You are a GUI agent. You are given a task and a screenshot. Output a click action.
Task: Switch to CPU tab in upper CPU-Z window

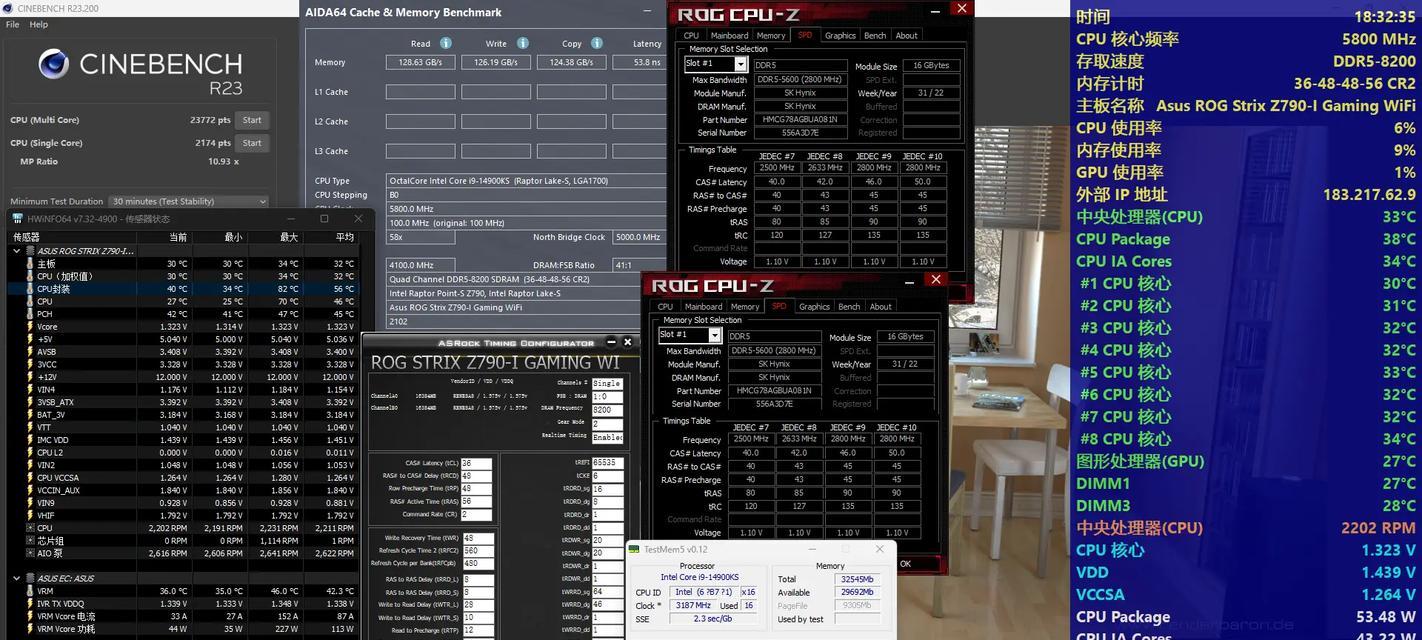(x=691, y=35)
